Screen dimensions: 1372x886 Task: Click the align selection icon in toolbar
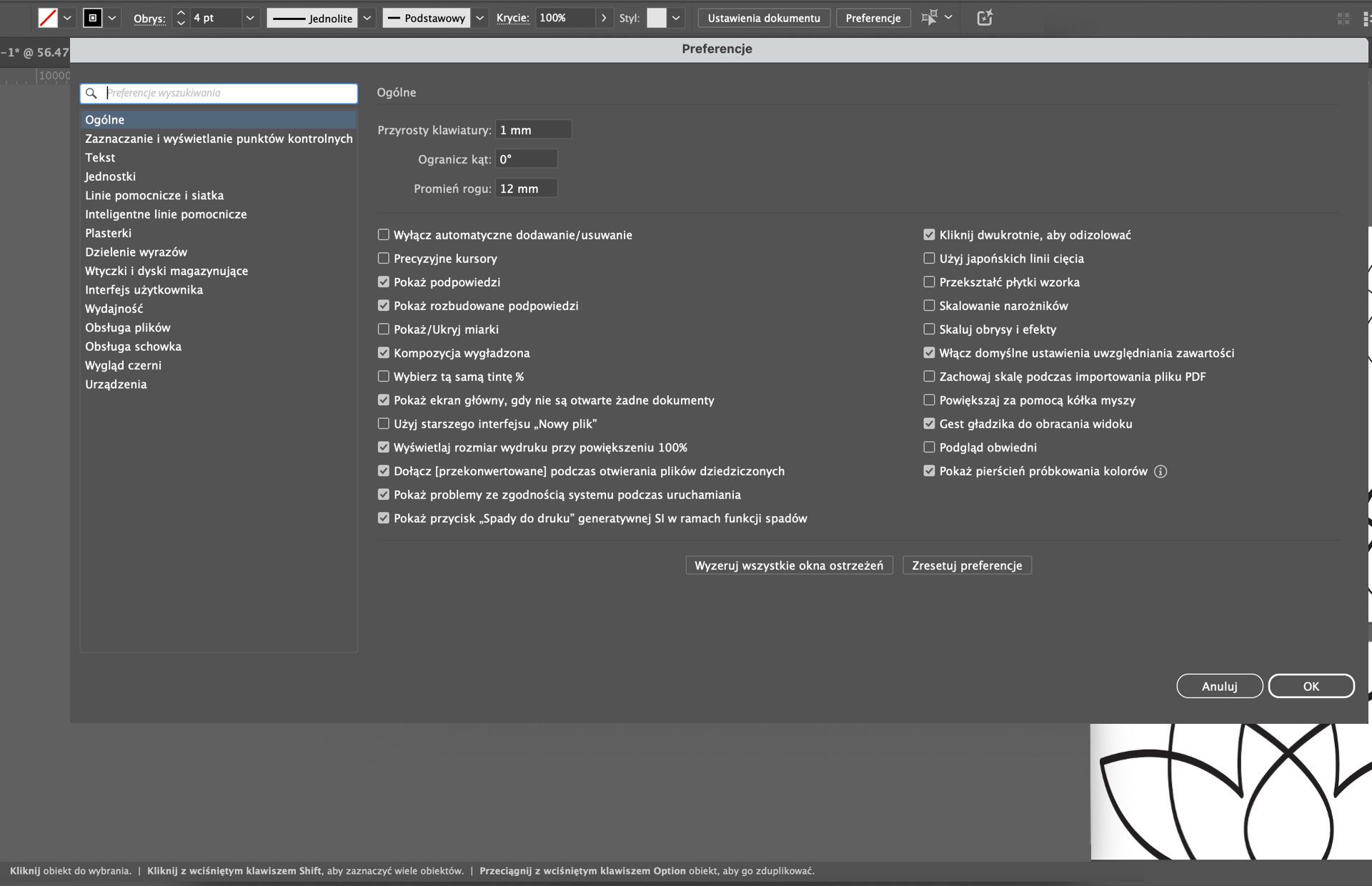pyautogui.click(x=929, y=18)
